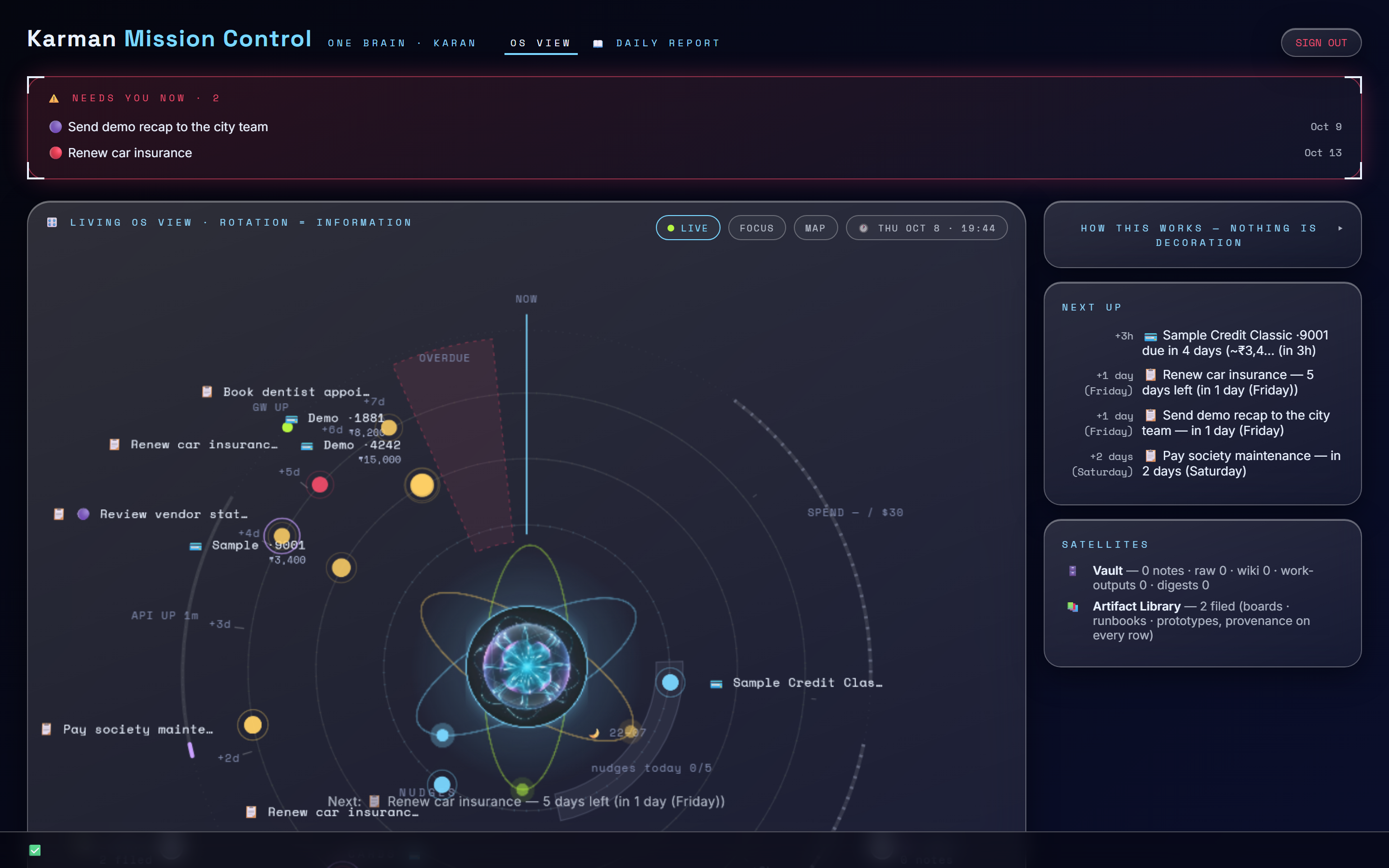Click the ringed yellow node by Sample ·9001
The height and width of the screenshot is (868, 1389).
282,536
